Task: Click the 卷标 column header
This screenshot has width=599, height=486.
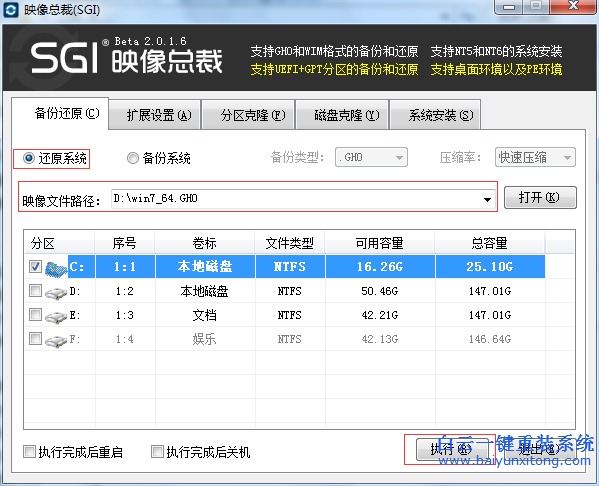Action: (205, 243)
